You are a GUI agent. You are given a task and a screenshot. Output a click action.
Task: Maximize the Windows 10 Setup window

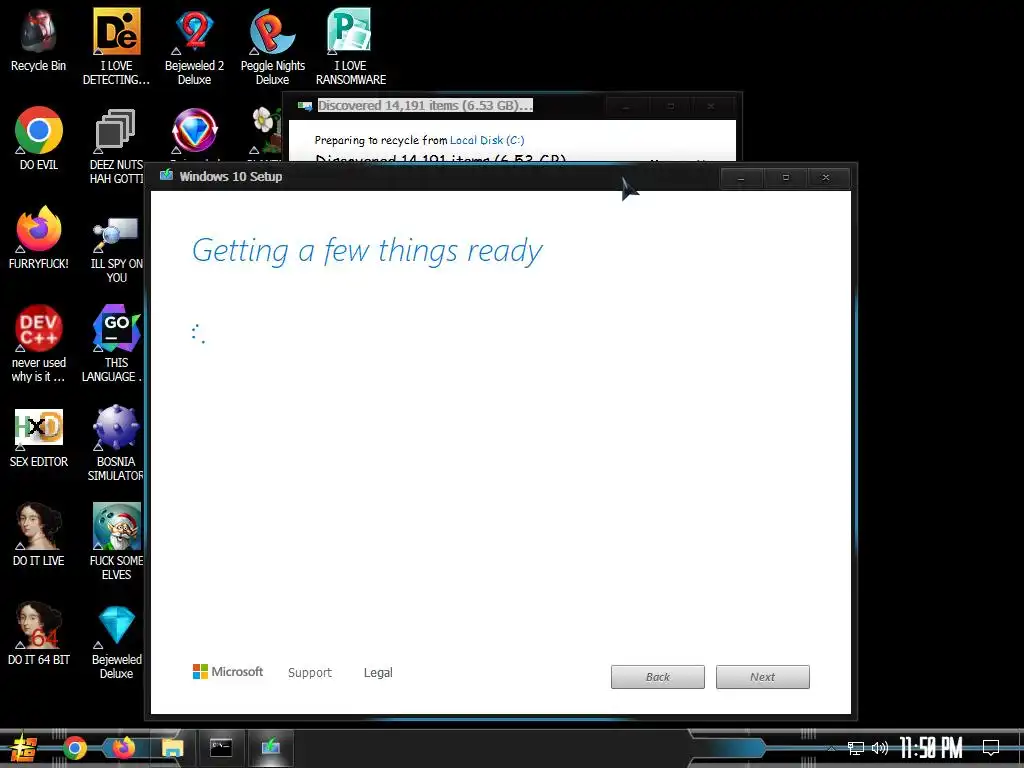pos(785,178)
